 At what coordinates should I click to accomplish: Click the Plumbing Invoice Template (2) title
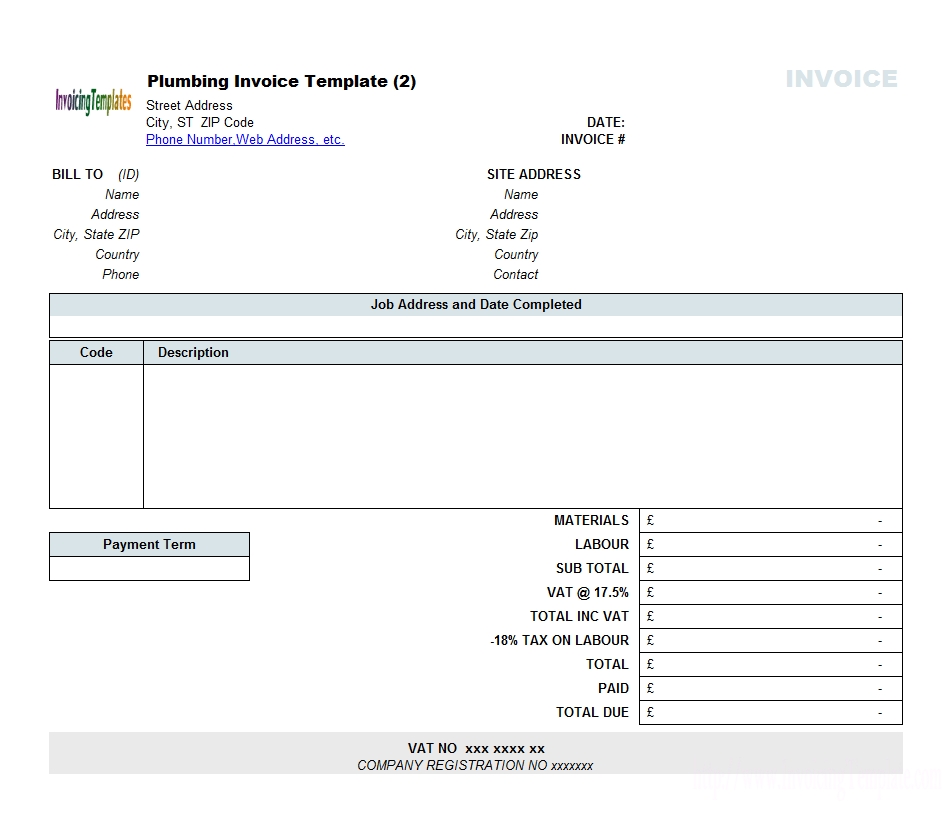click(x=281, y=81)
